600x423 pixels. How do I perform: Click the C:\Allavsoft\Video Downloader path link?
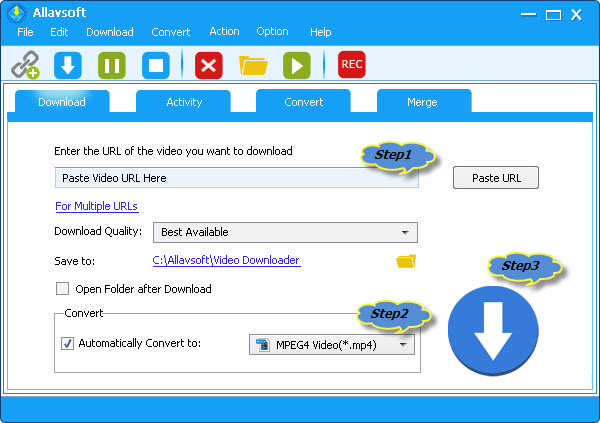[x=226, y=260]
